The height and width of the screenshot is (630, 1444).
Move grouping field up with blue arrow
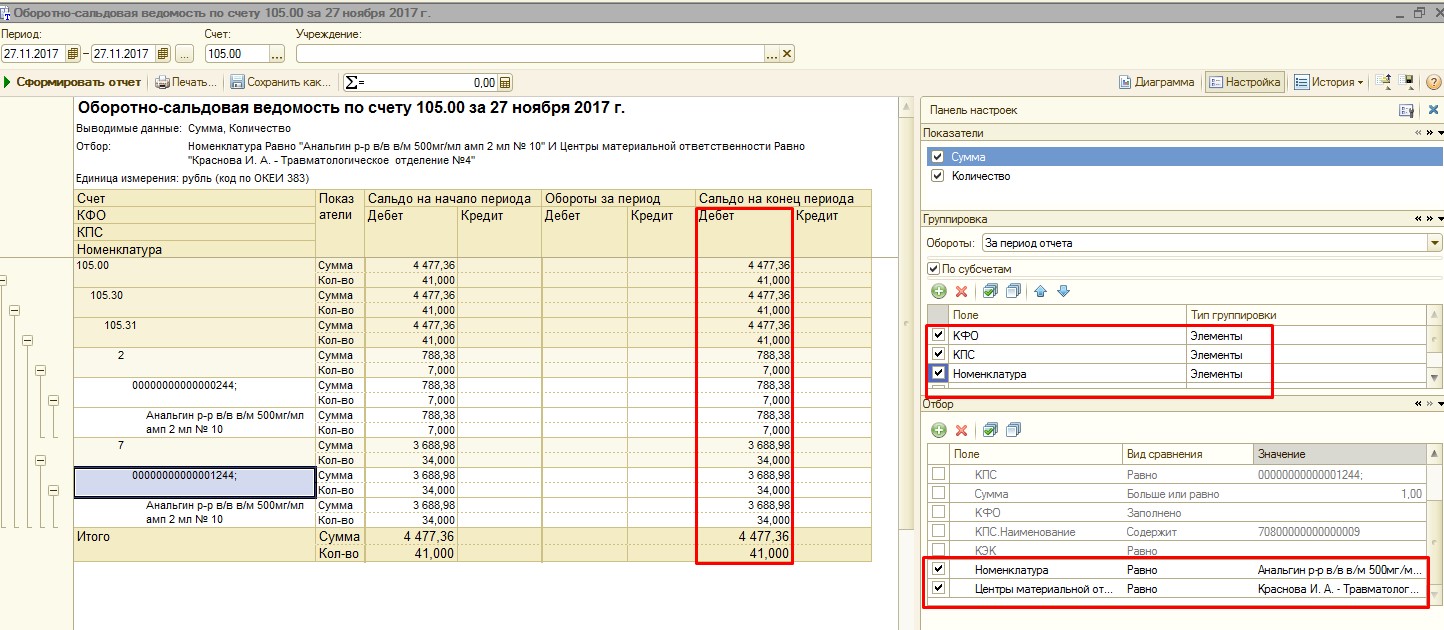[x=1040, y=291]
